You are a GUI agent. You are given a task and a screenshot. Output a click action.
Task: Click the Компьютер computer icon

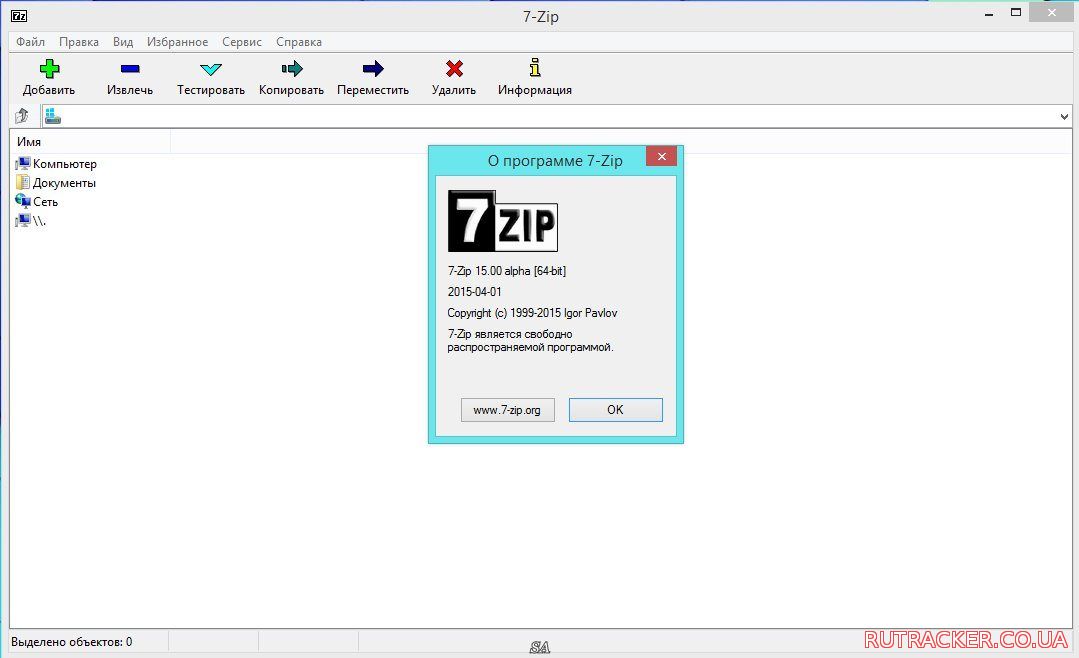pos(23,163)
